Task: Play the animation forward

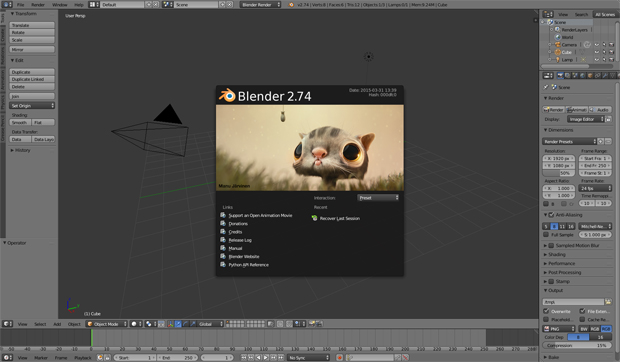Action: [266, 358]
